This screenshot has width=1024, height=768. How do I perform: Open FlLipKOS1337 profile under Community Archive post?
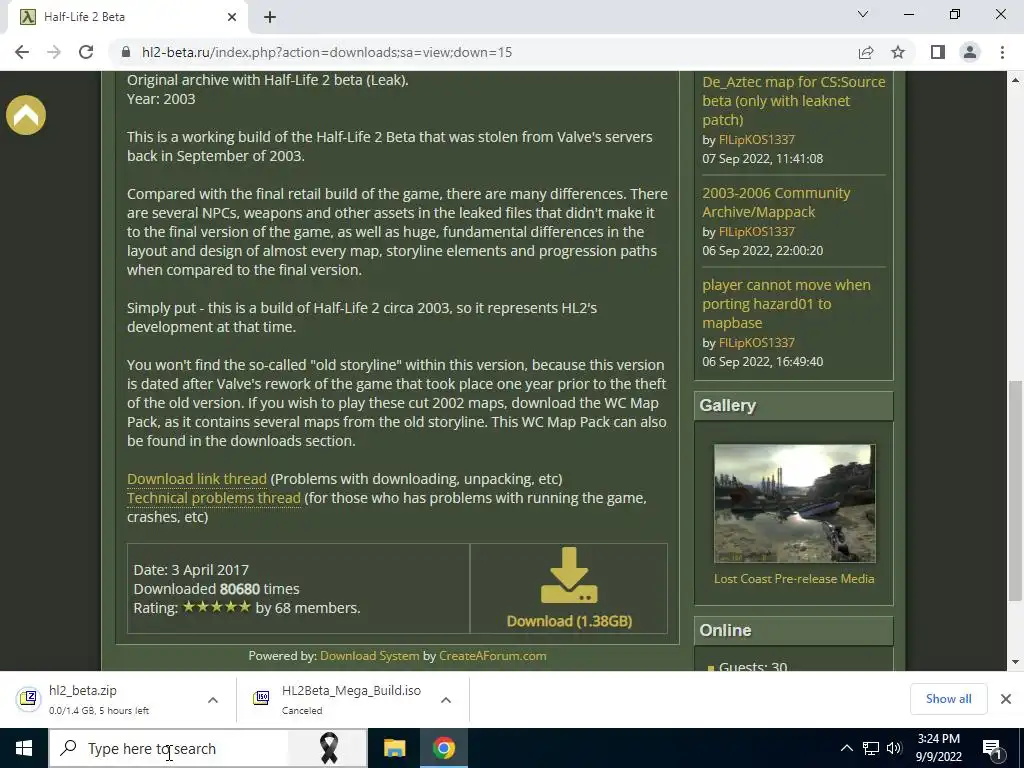point(756,232)
